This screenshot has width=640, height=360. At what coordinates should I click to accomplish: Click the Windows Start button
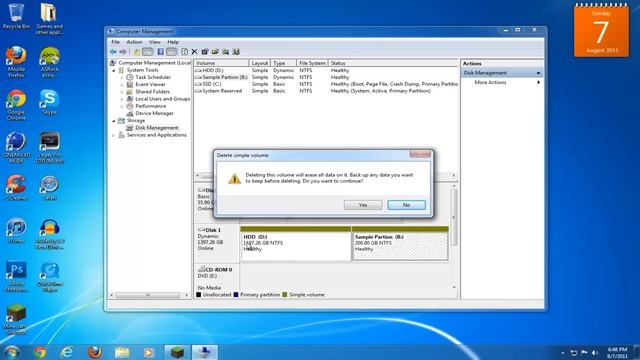11,352
